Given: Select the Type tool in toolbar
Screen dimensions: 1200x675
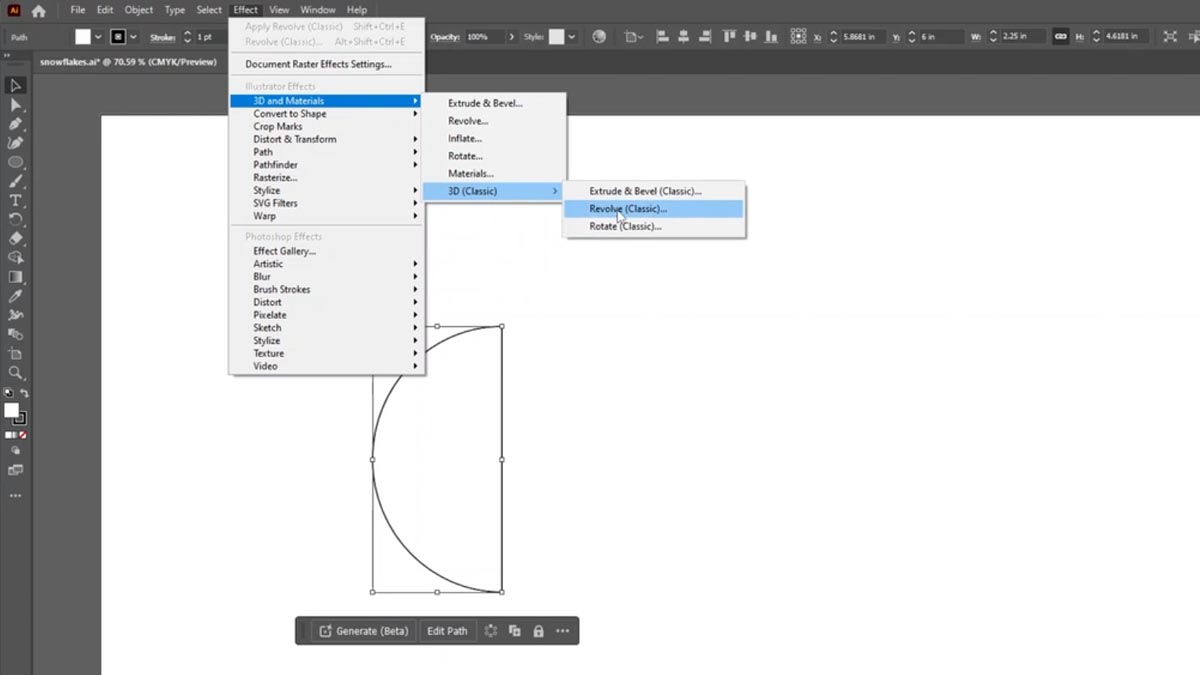Looking at the screenshot, I should 15,200.
